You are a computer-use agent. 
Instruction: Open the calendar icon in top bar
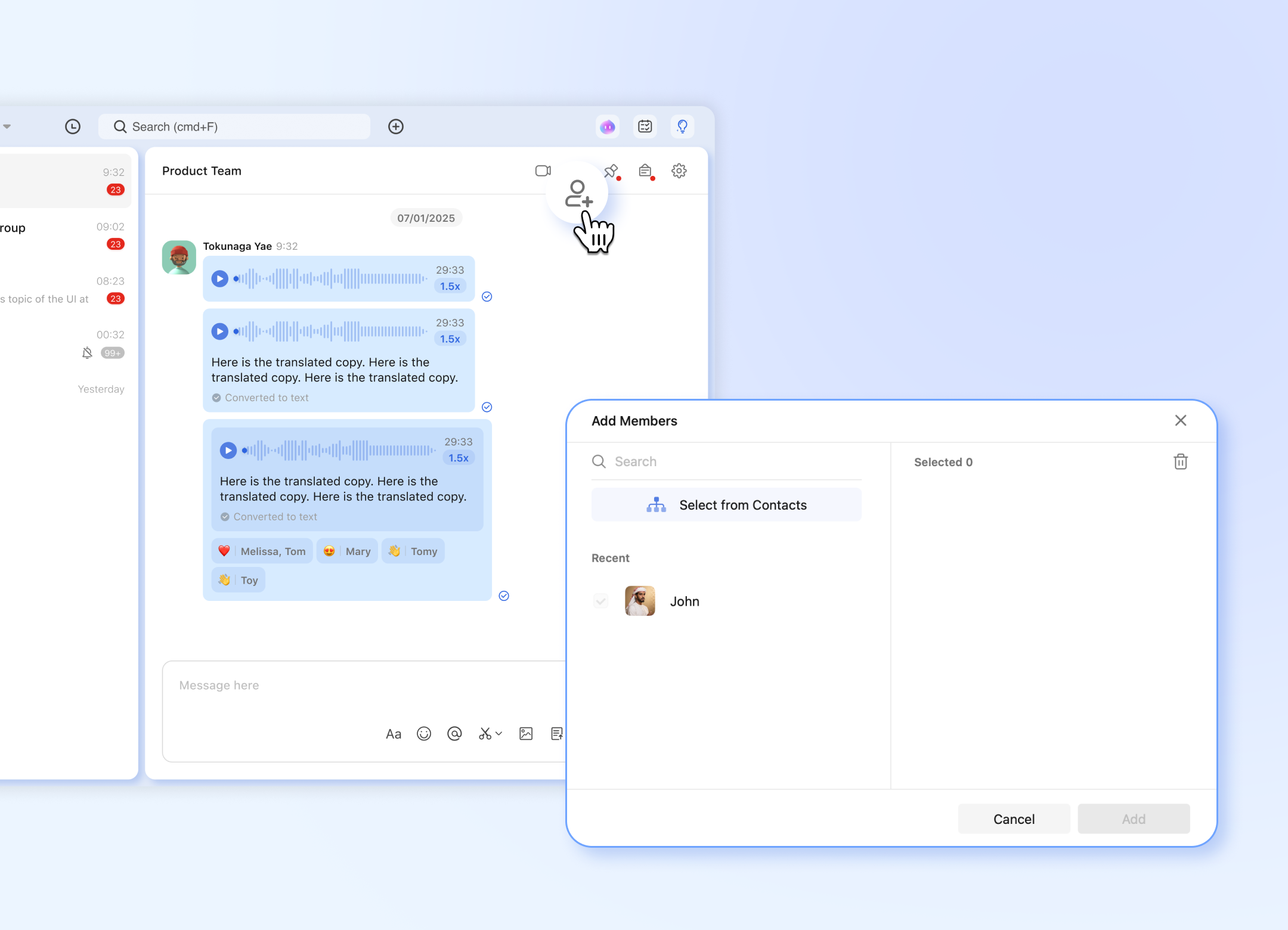pyautogui.click(x=645, y=126)
